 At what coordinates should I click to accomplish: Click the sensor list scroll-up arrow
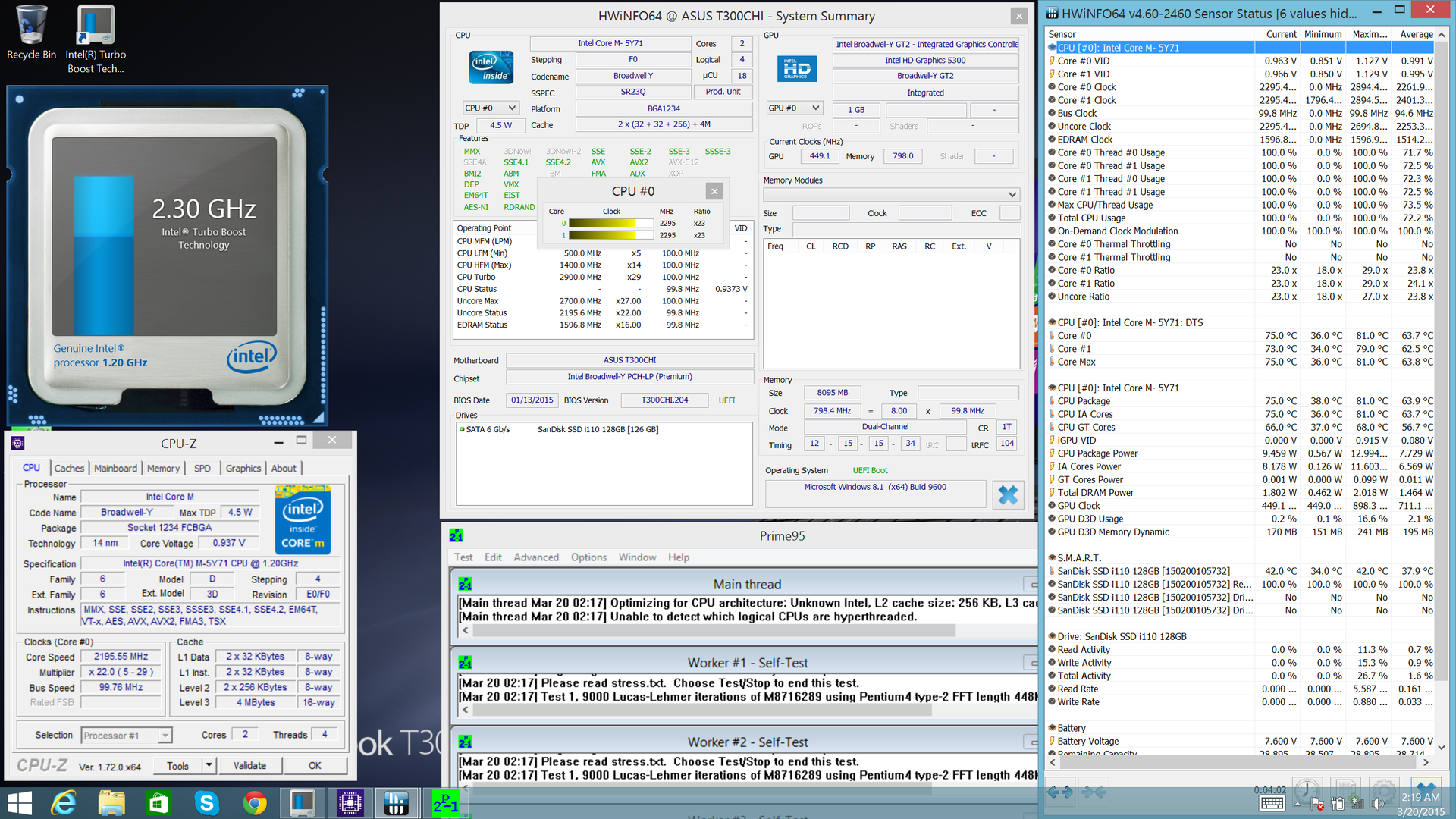coord(1442,35)
